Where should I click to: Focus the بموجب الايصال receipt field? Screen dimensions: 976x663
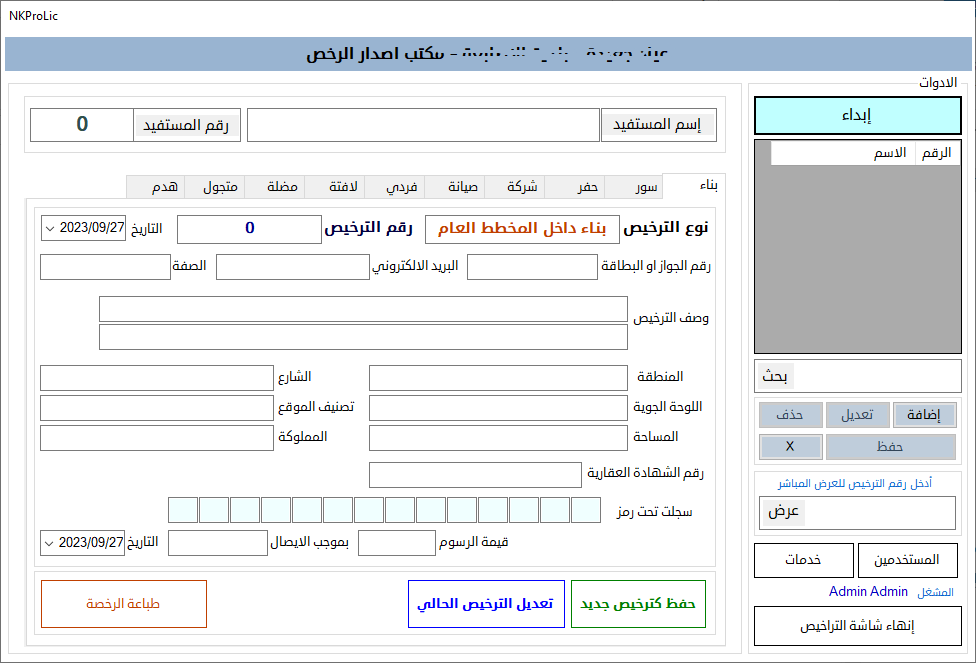(218, 543)
